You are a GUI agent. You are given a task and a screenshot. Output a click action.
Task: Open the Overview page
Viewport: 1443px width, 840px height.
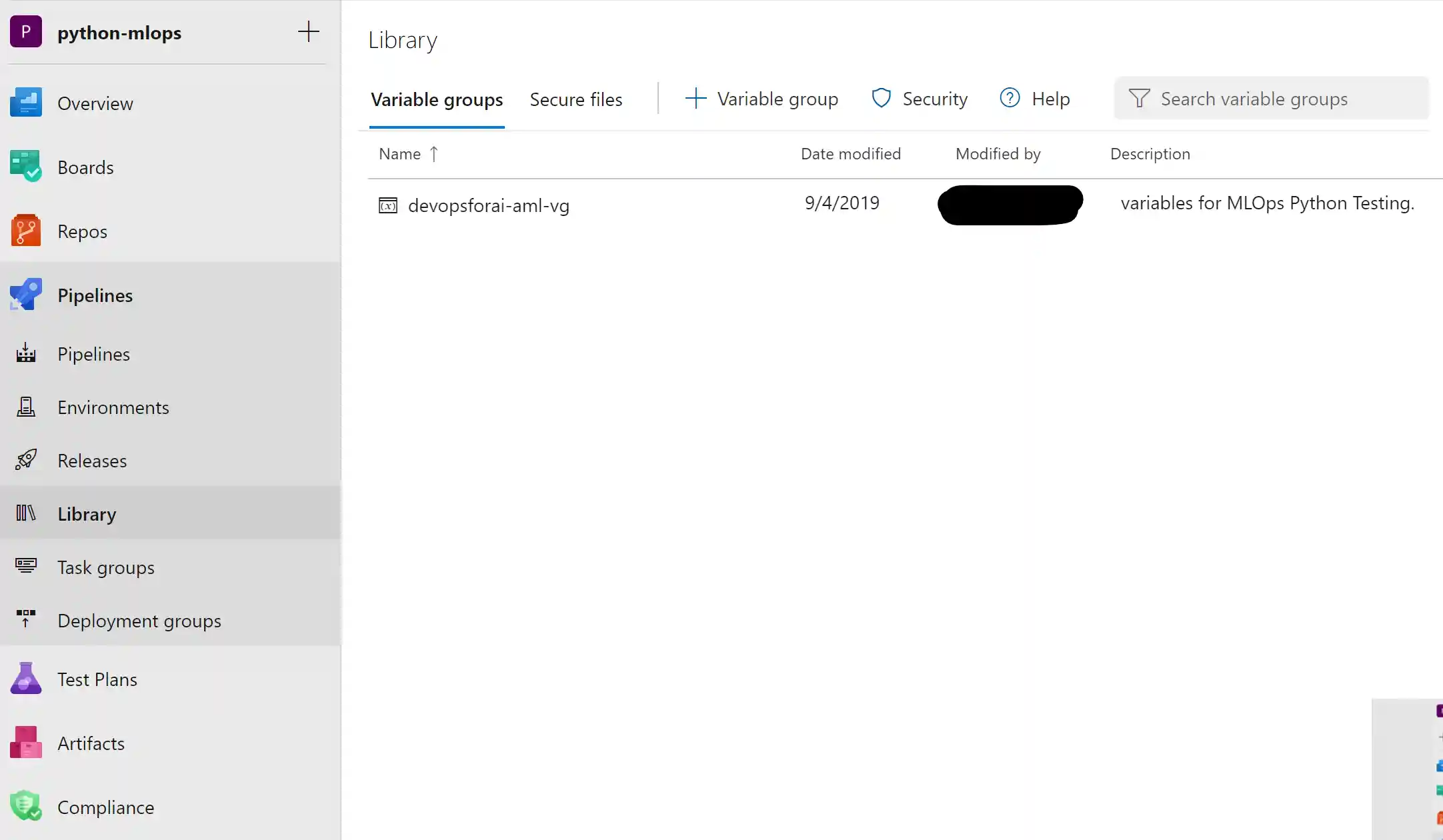pyautogui.click(x=95, y=103)
